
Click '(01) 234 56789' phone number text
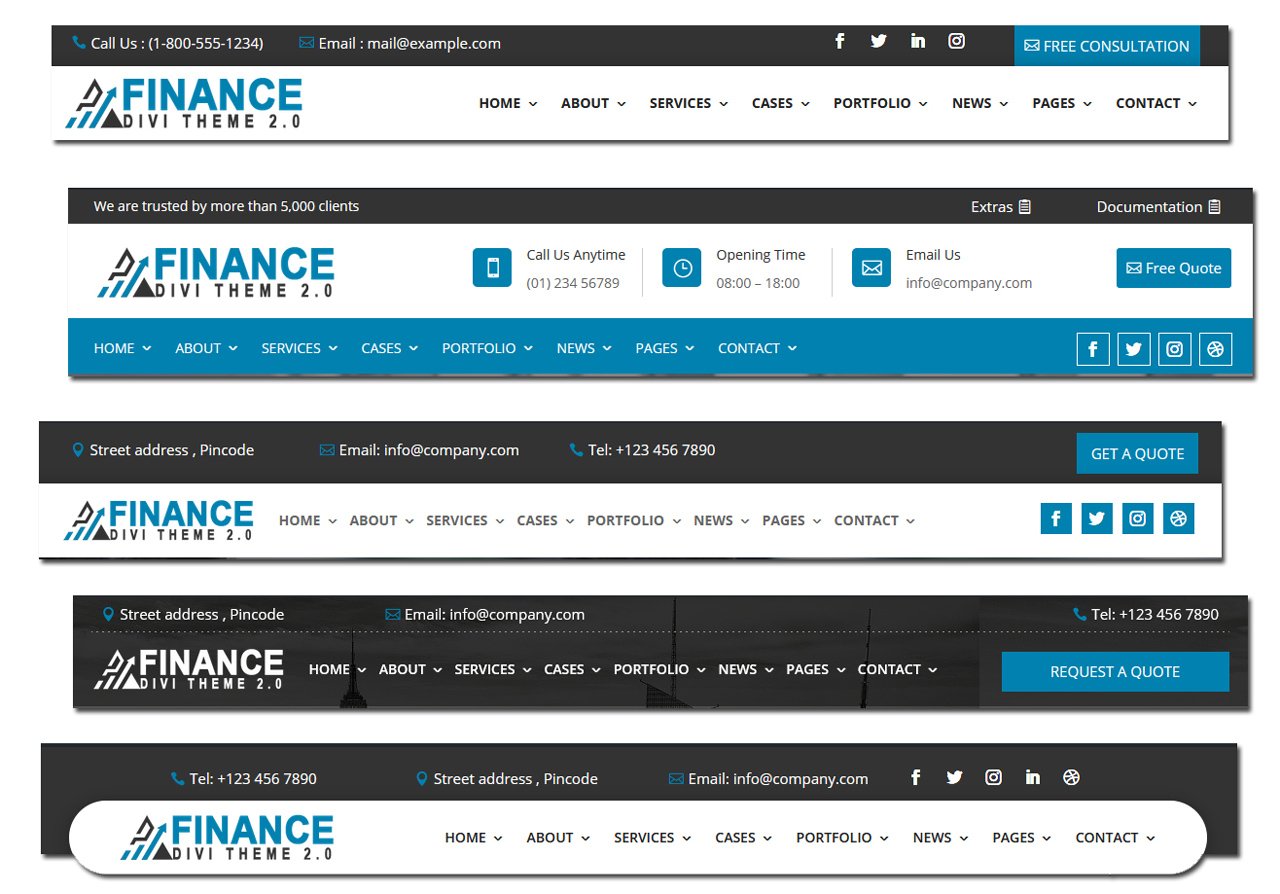click(573, 283)
